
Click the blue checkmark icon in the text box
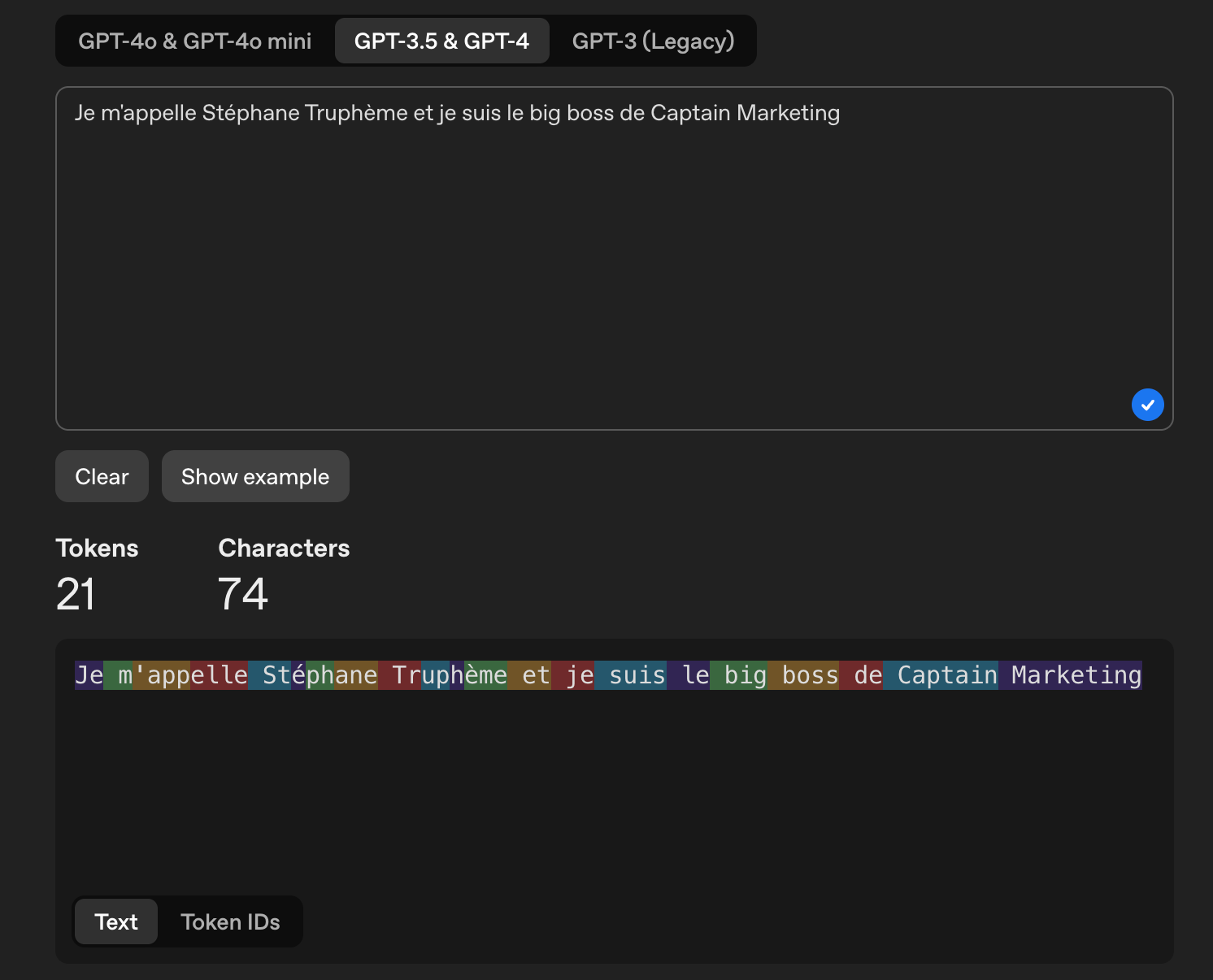click(1147, 405)
